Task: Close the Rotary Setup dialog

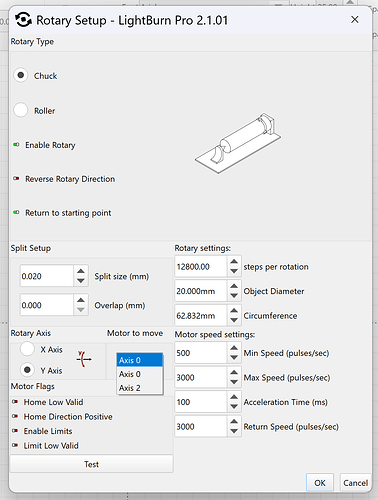Action: [x=355, y=20]
